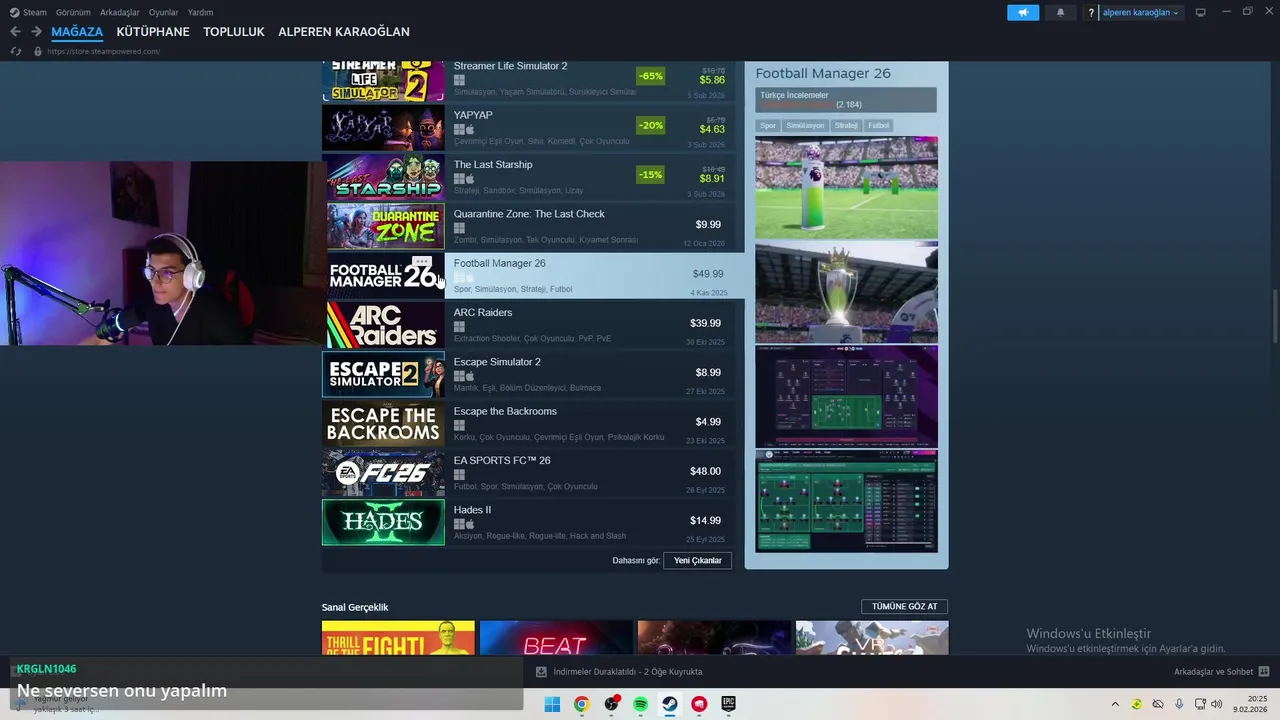Open the red app icon in taskbar

(699, 704)
